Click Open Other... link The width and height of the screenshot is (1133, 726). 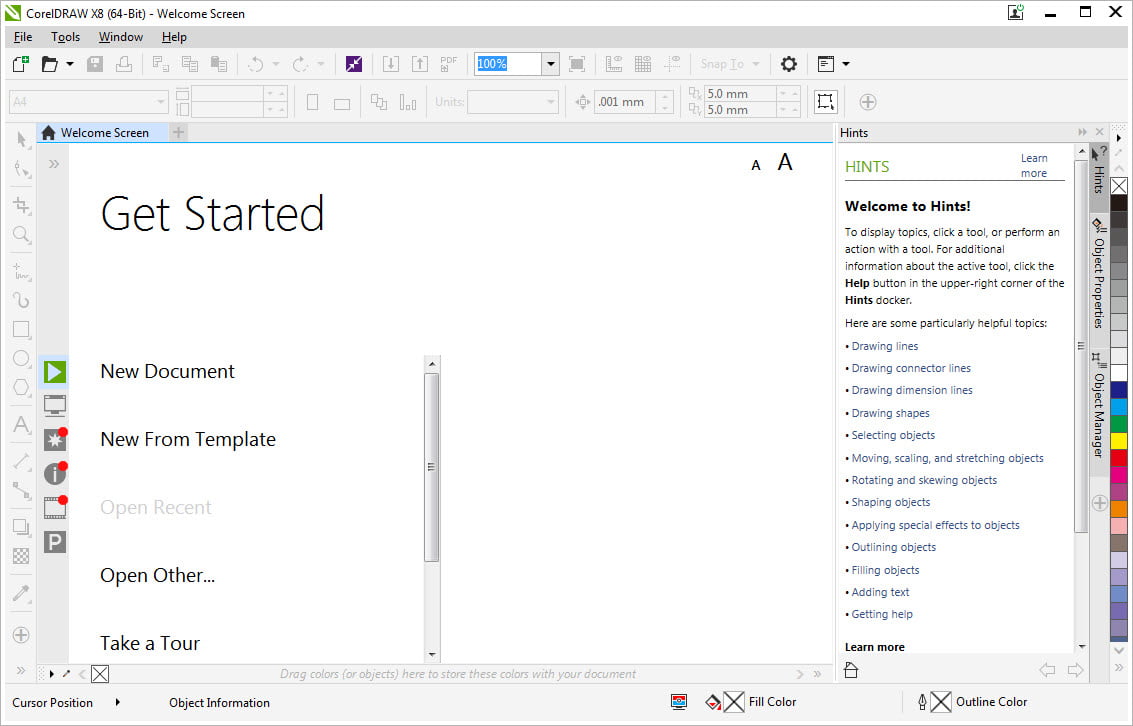pyautogui.click(x=158, y=575)
